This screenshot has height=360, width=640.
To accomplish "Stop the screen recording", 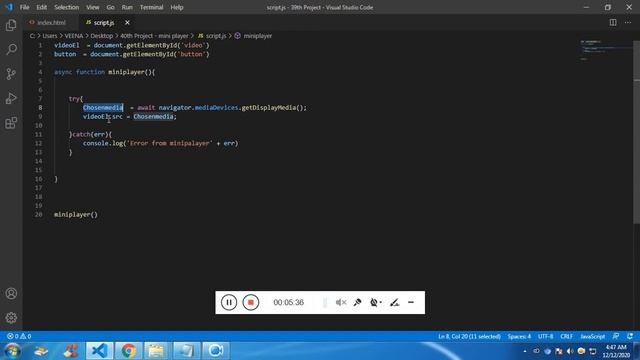I will coord(251,302).
